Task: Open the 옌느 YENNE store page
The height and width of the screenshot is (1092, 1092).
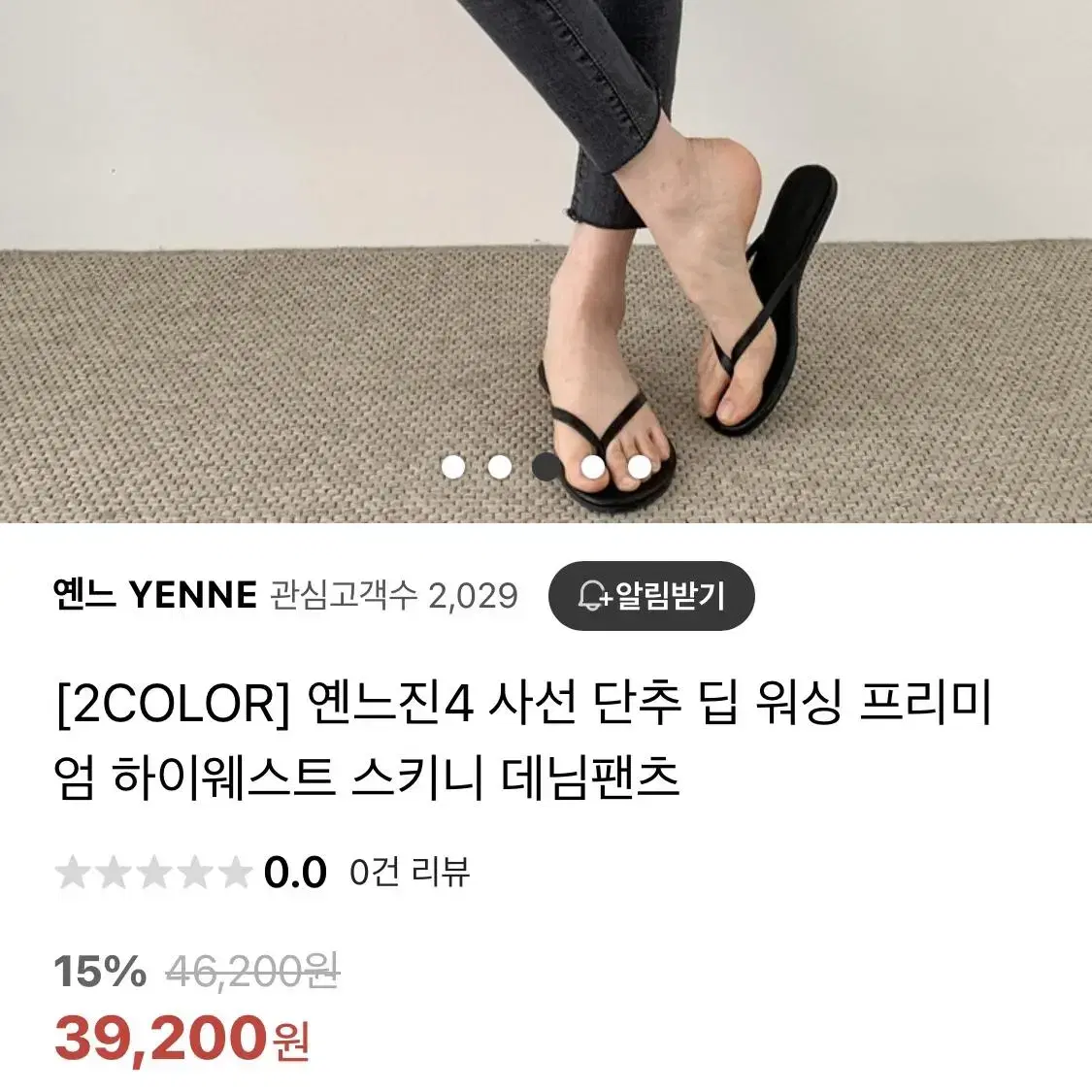Action: 155,595
